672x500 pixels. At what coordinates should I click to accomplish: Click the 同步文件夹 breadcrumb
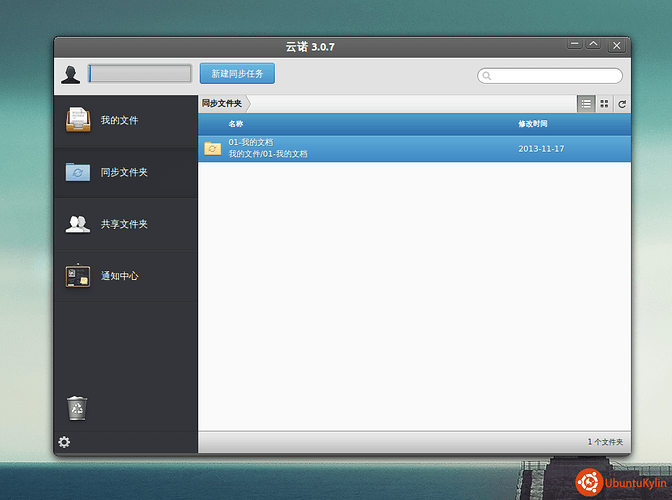[222, 103]
